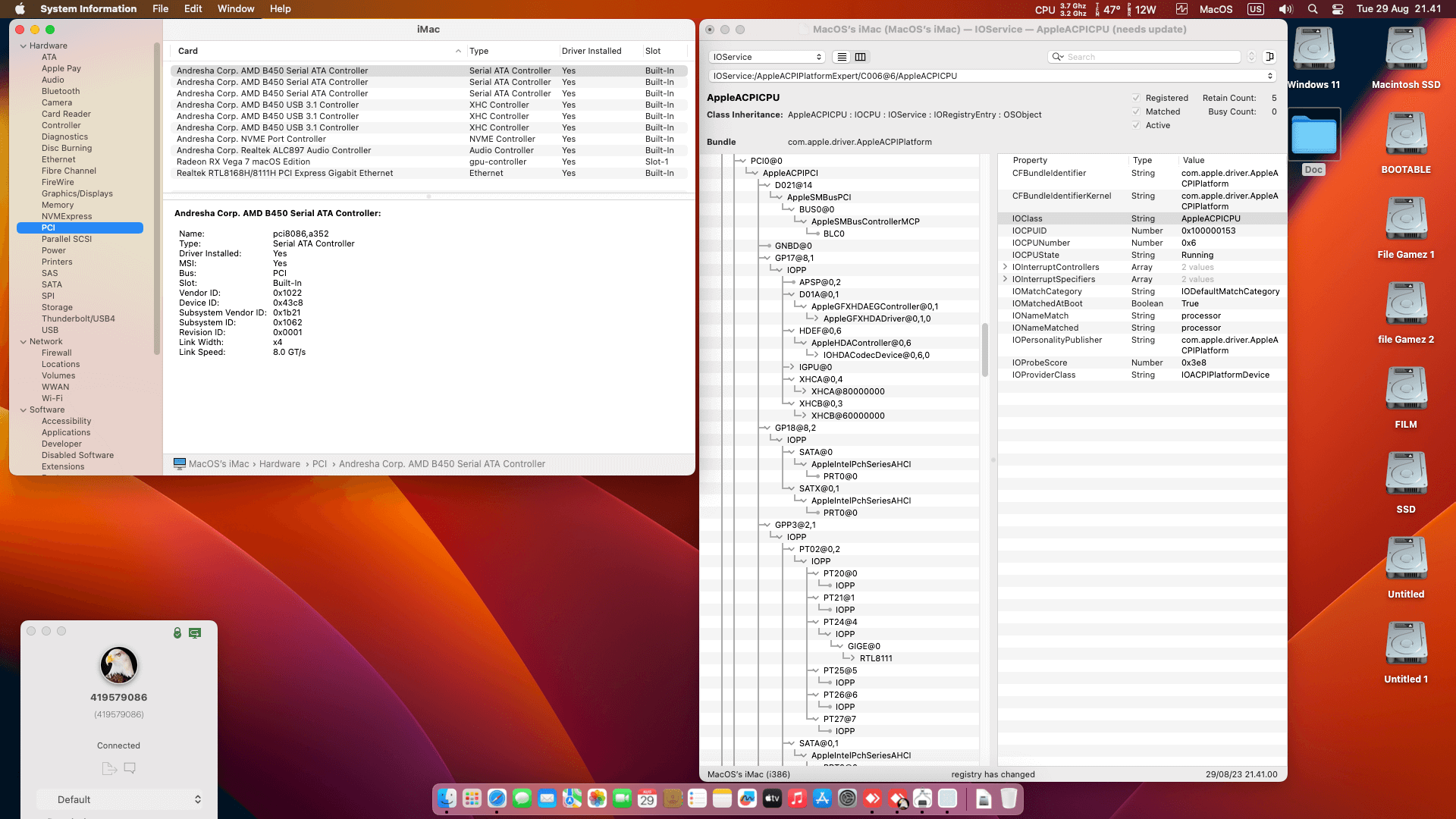Open Safari from the Dock

(497, 799)
